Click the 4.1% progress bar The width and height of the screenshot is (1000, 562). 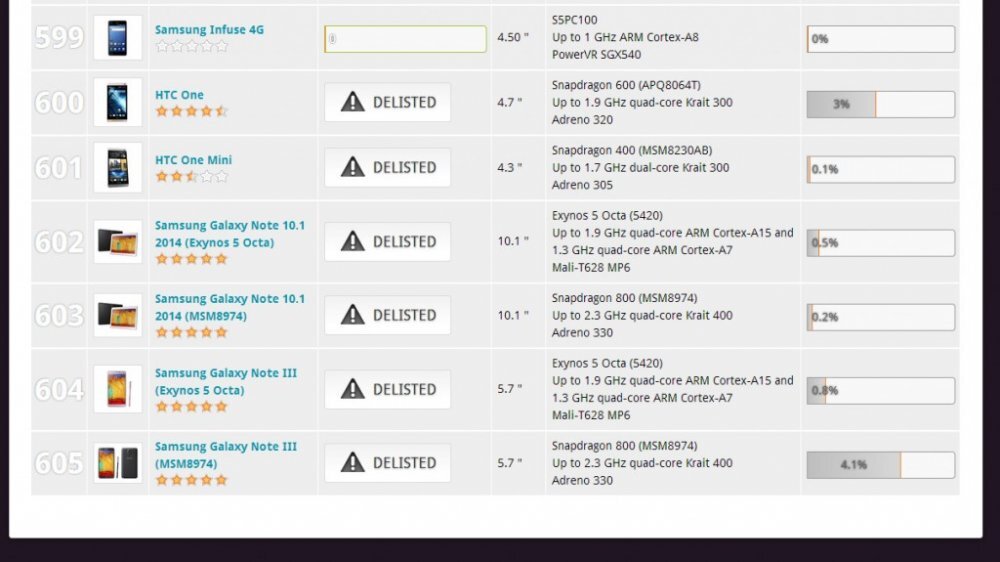coord(880,465)
